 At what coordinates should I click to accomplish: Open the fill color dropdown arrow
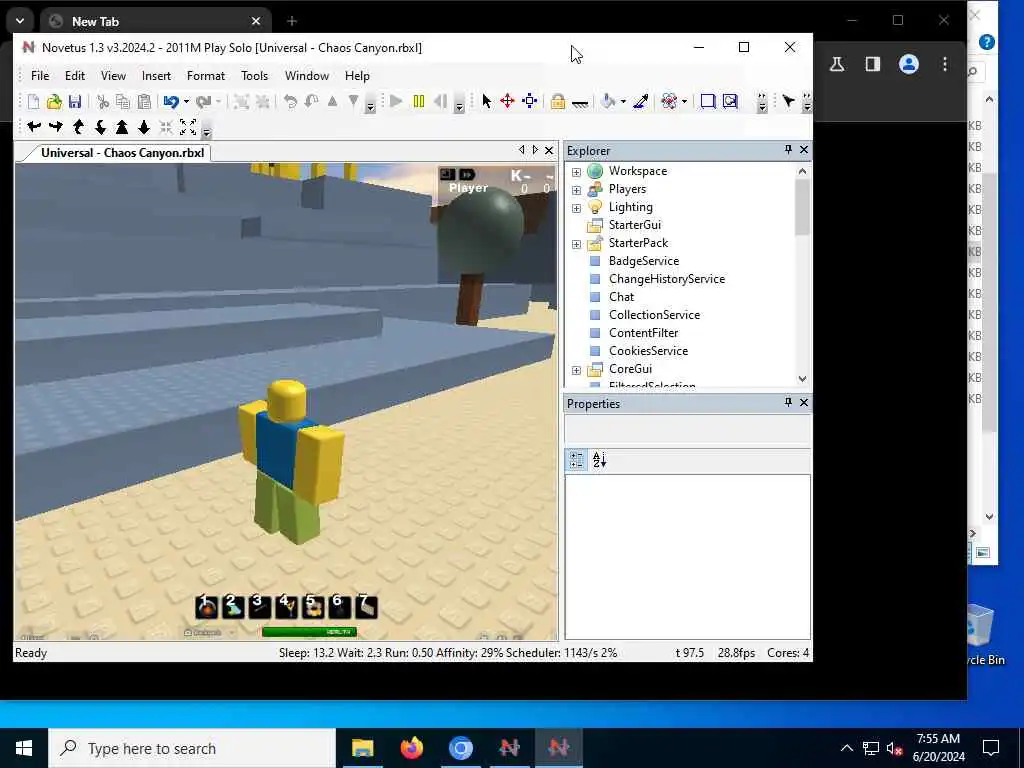[x=623, y=101]
